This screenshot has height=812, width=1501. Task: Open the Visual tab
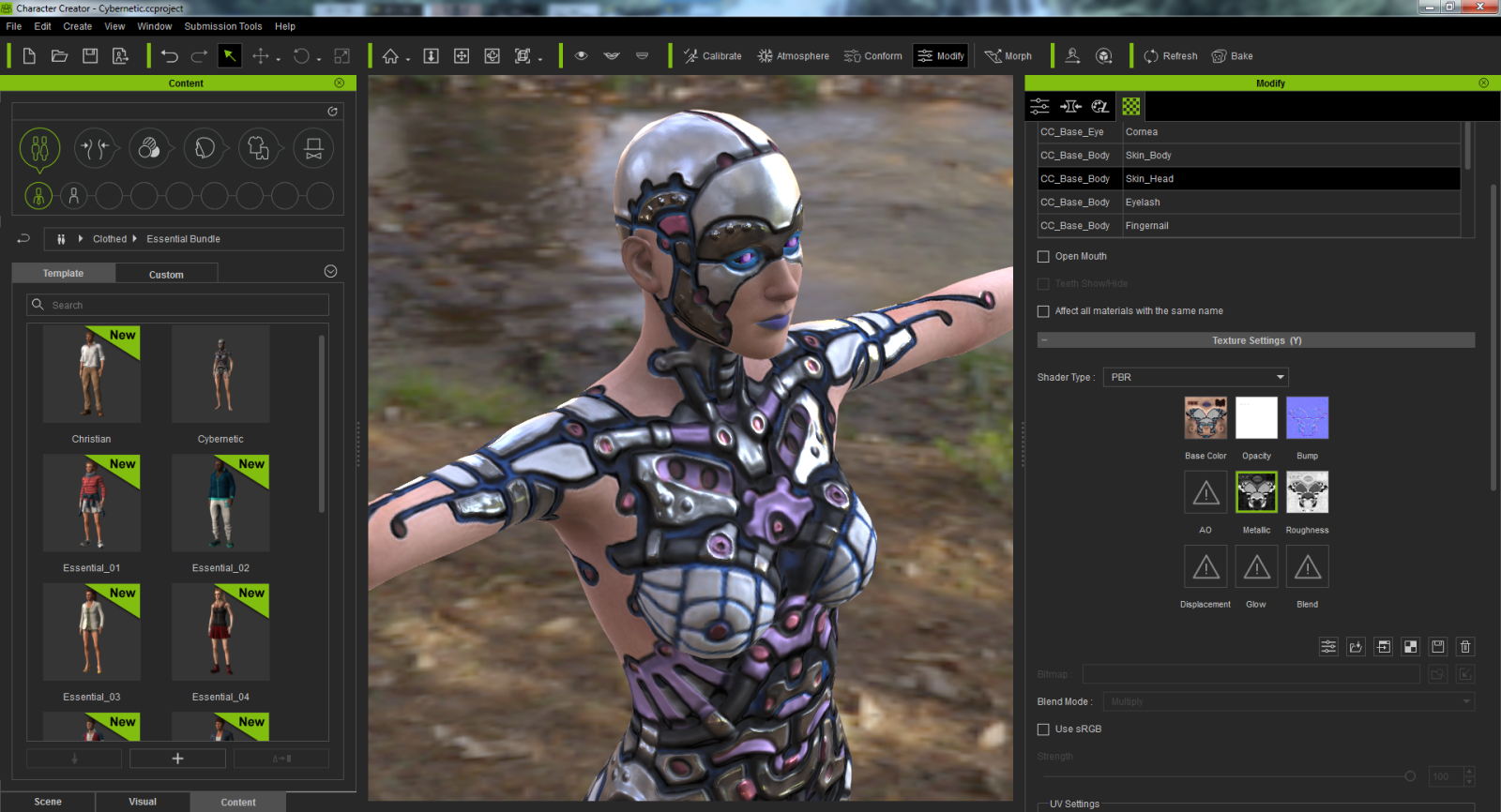pyautogui.click(x=143, y=802)
